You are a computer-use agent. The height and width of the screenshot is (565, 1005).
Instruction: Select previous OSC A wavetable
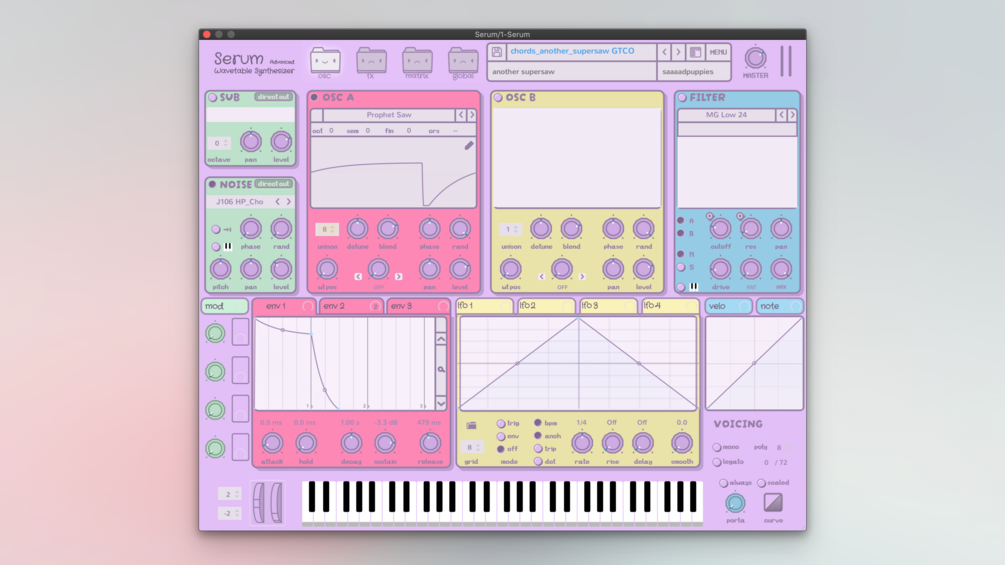(x=461, y=115)
